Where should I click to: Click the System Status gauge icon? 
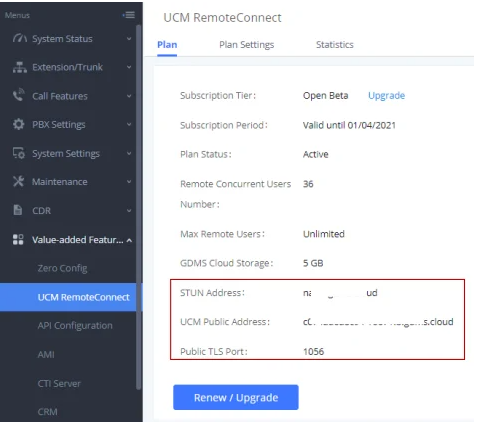click(19, 38)
